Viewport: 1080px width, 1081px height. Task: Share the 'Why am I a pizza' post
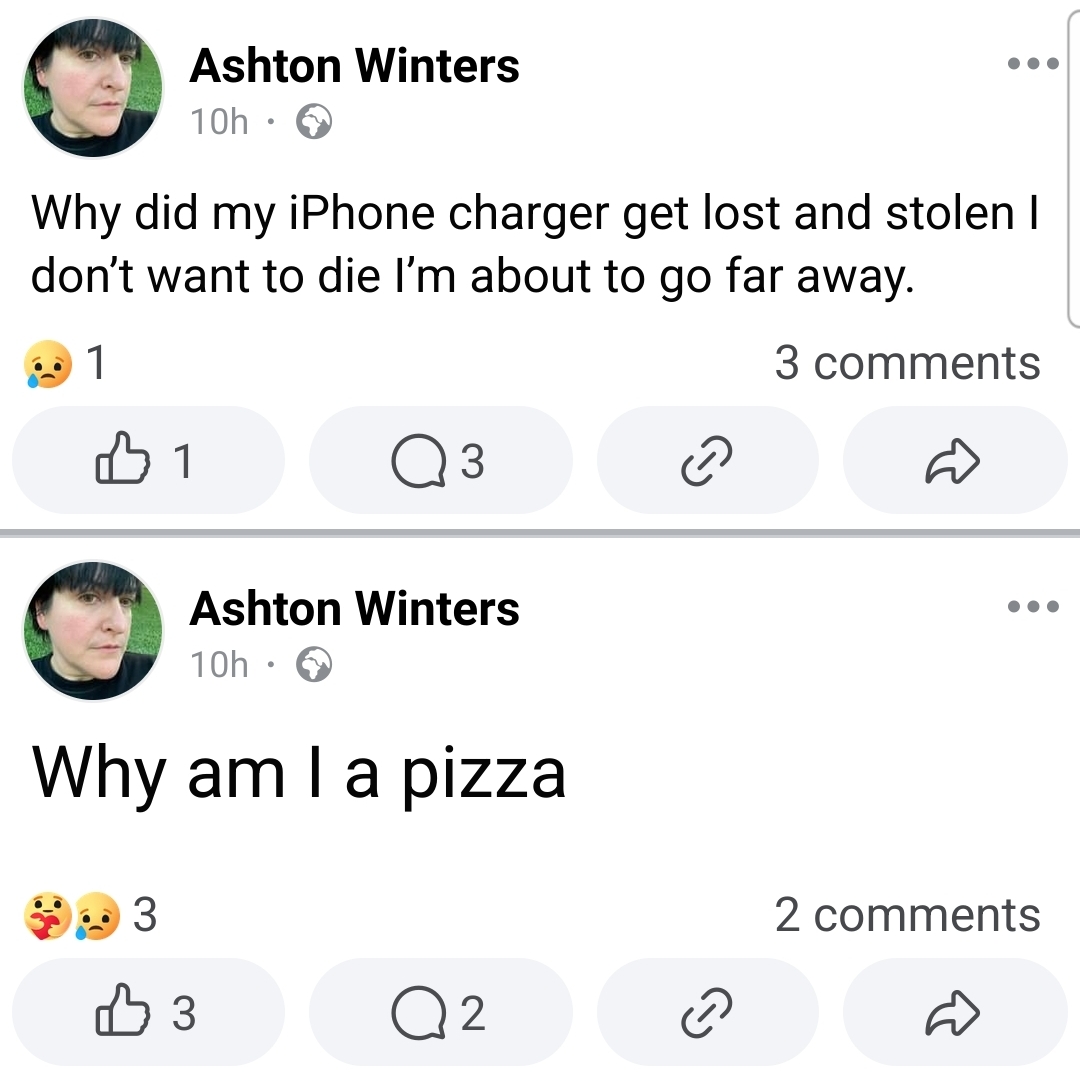[955, 1011]
